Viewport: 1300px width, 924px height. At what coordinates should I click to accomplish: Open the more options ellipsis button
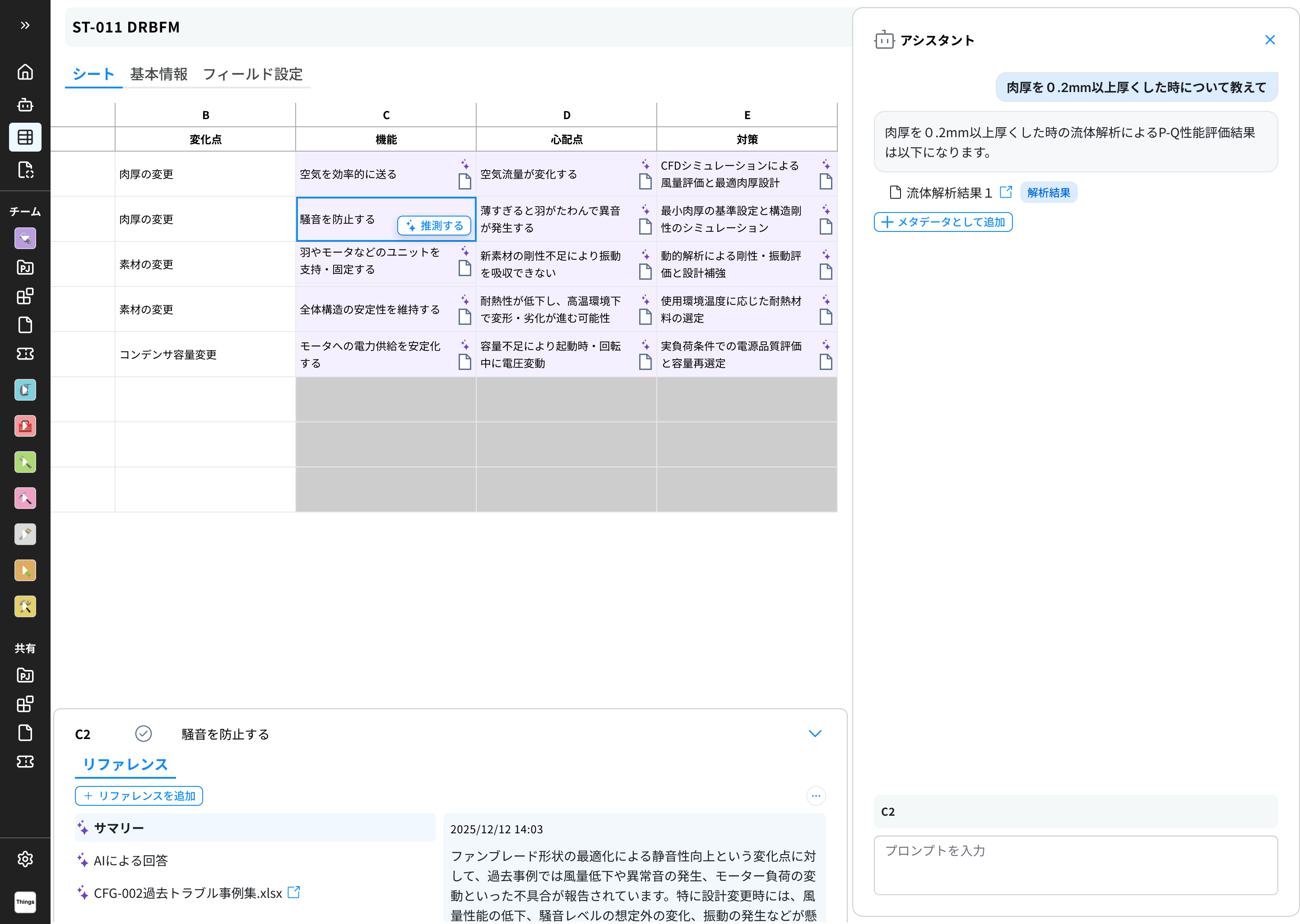(x=816, y=796)
